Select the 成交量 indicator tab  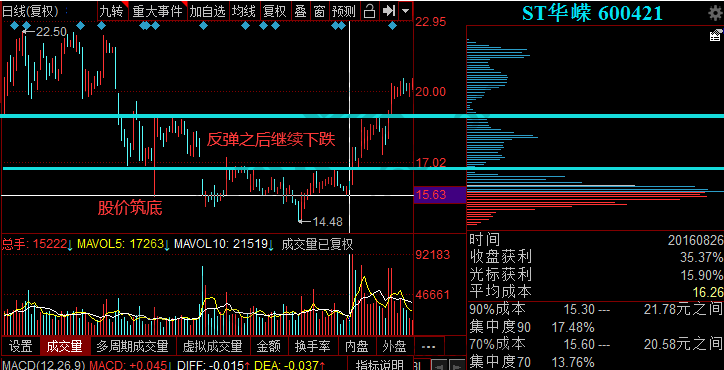64,346
